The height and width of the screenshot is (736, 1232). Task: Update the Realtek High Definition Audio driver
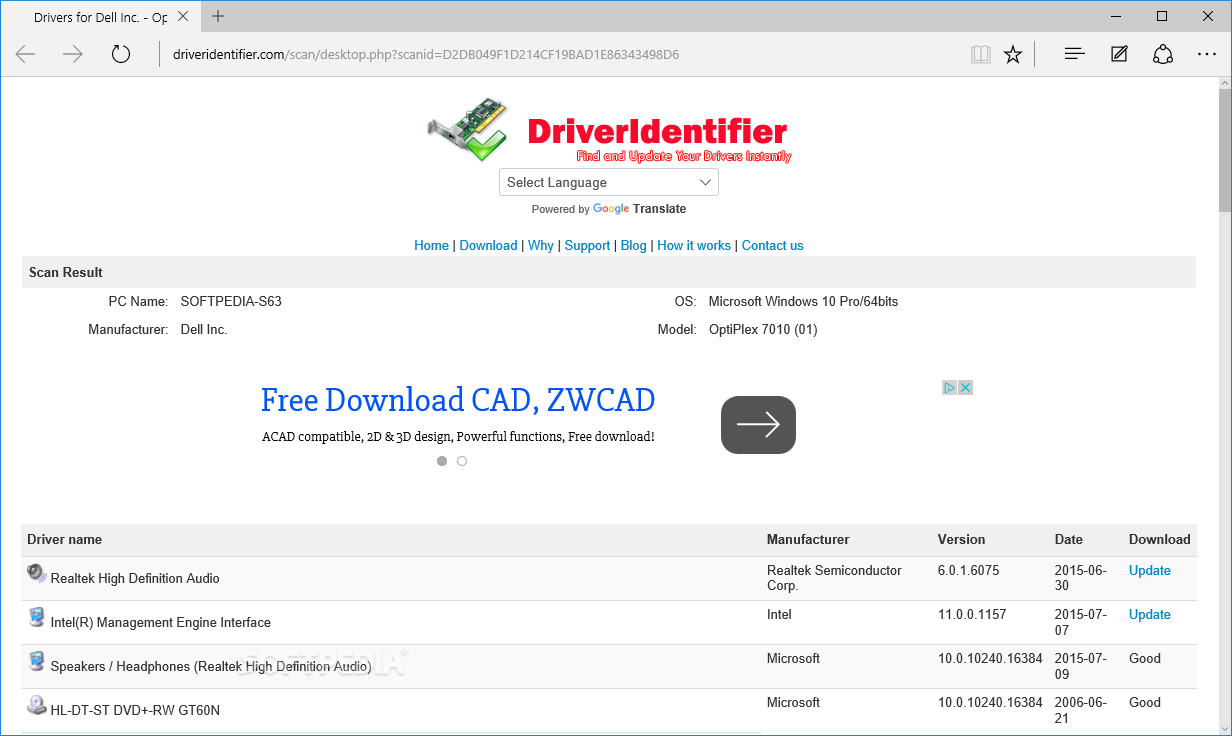(1150, 570)
